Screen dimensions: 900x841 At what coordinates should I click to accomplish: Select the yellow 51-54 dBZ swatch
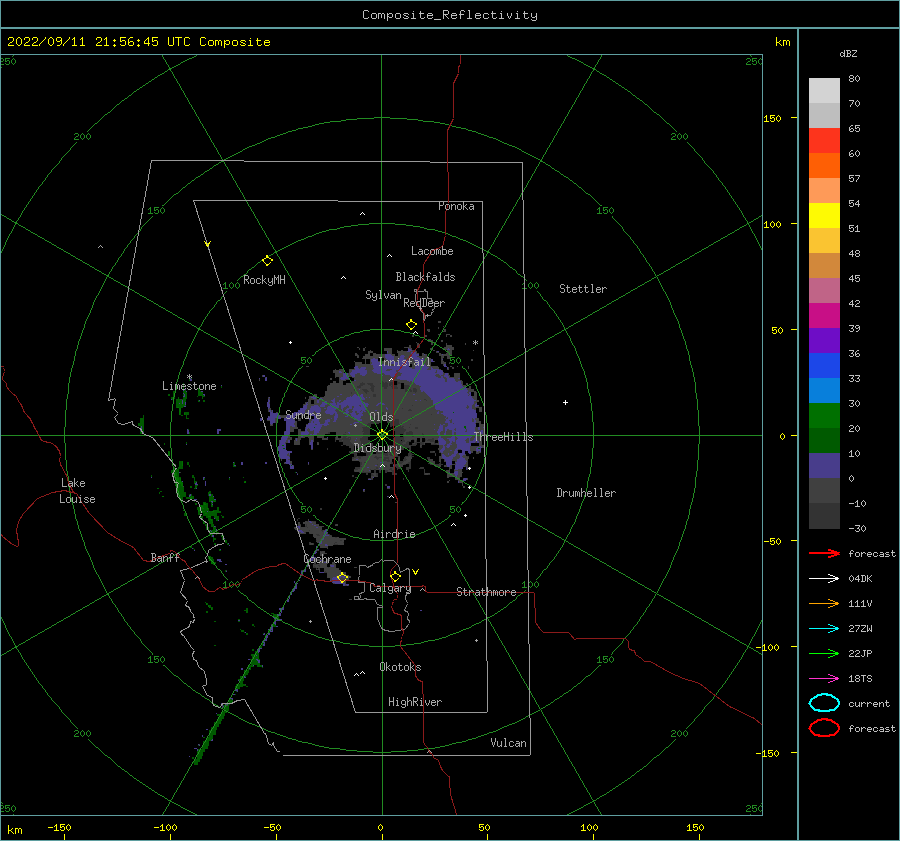coord(824,215)
